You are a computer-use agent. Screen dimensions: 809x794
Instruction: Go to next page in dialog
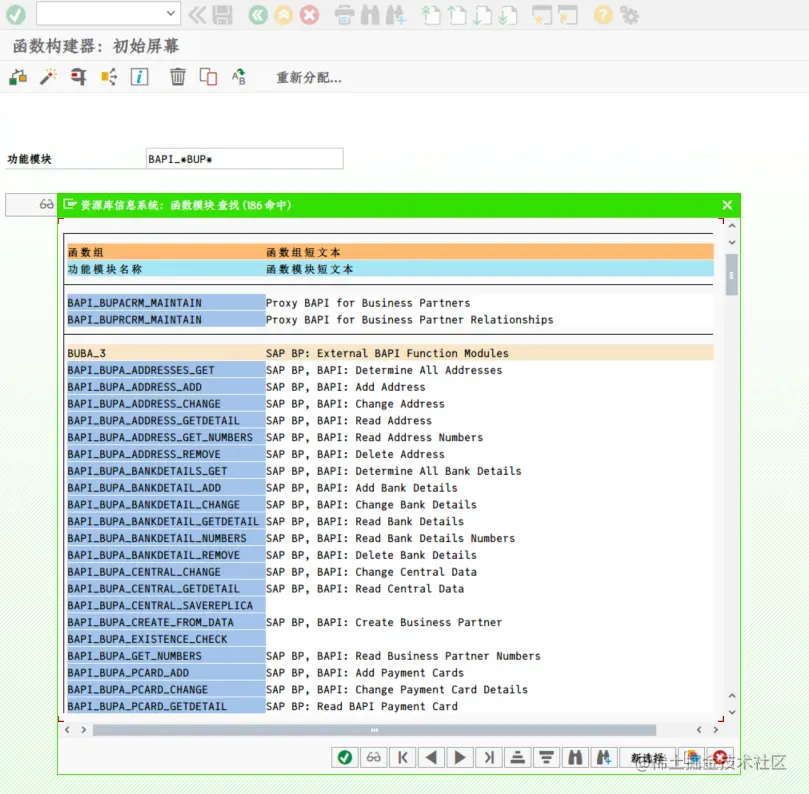point(460,757)
